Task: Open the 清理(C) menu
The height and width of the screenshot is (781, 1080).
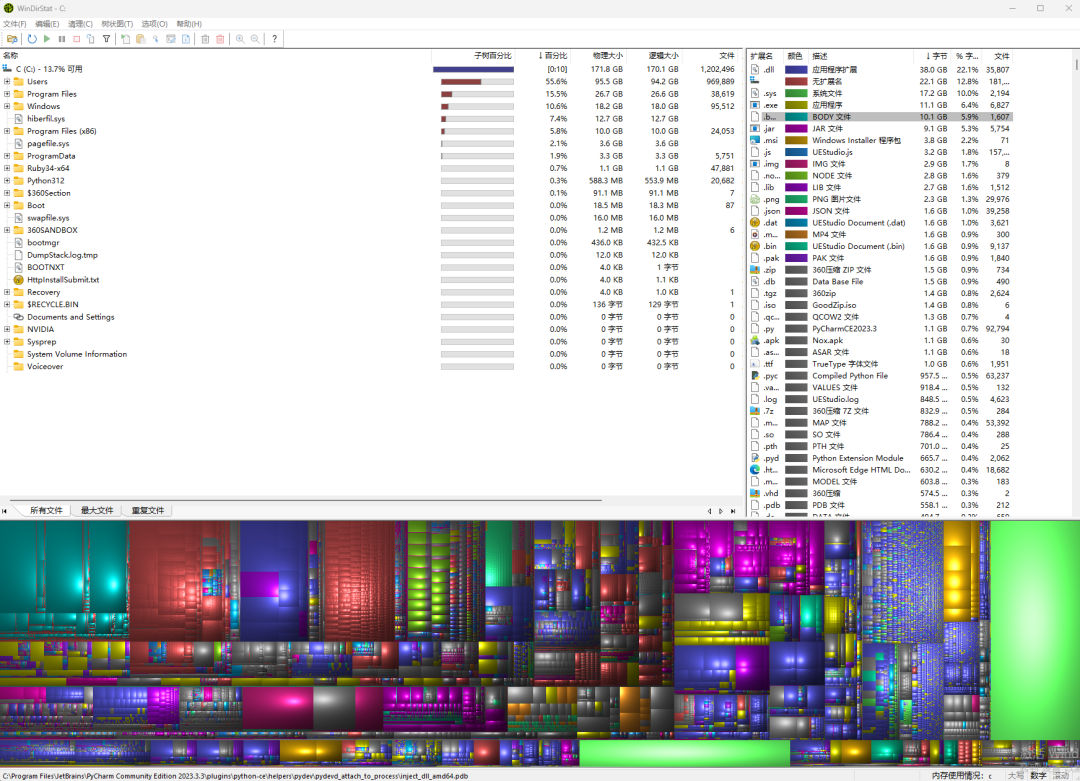Action: coord(80,23)
